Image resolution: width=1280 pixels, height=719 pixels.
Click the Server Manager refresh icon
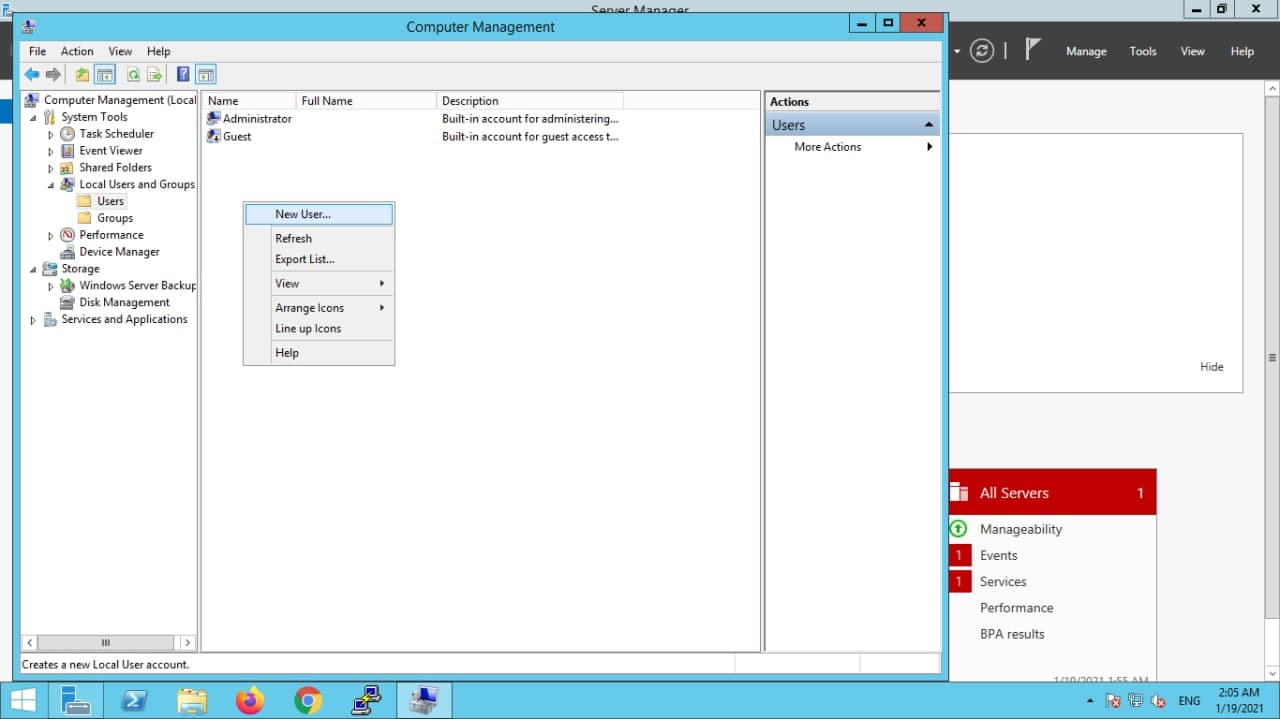click(x=982, y=51)
